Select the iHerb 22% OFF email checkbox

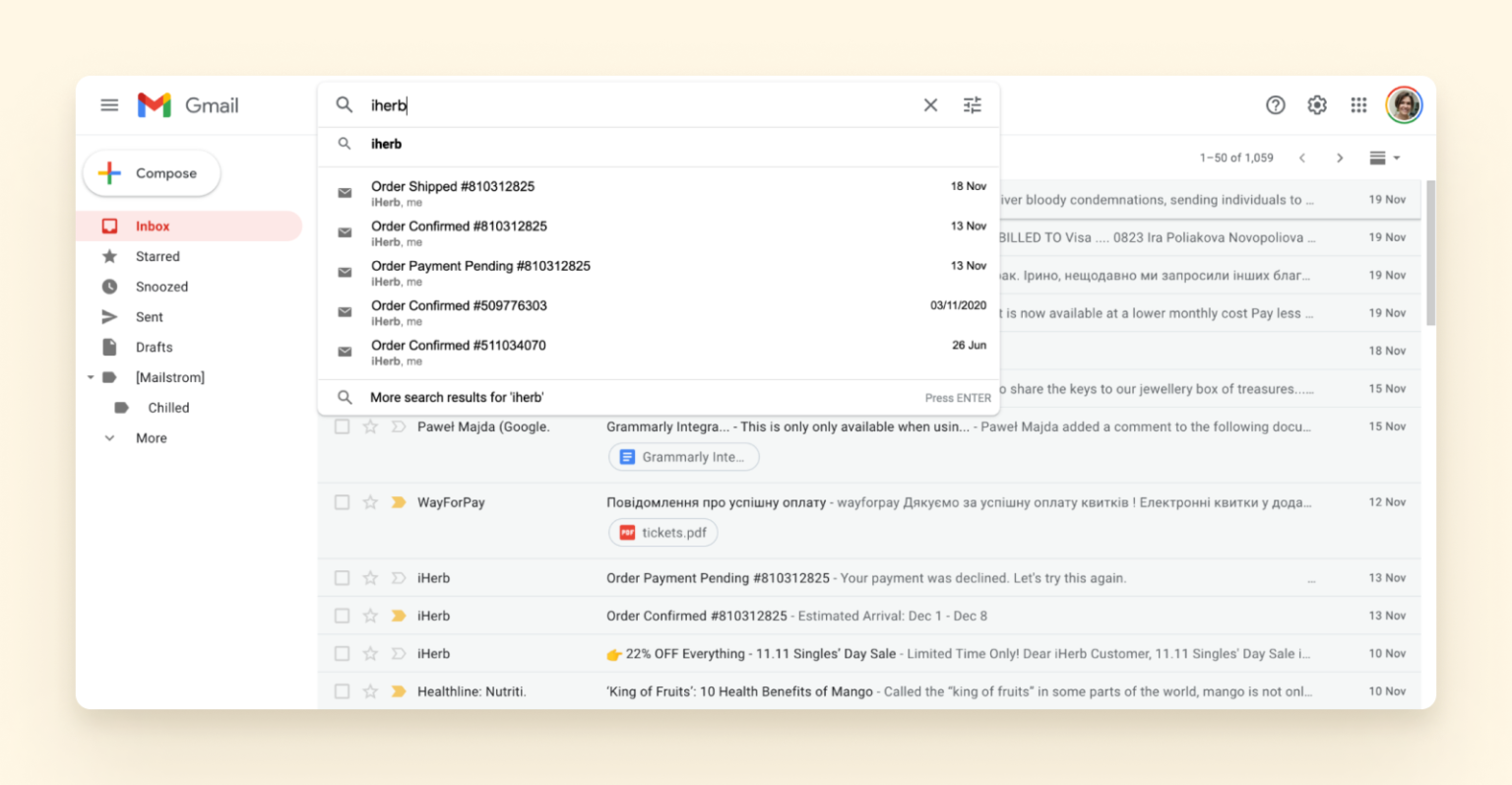tap(342, 653)
